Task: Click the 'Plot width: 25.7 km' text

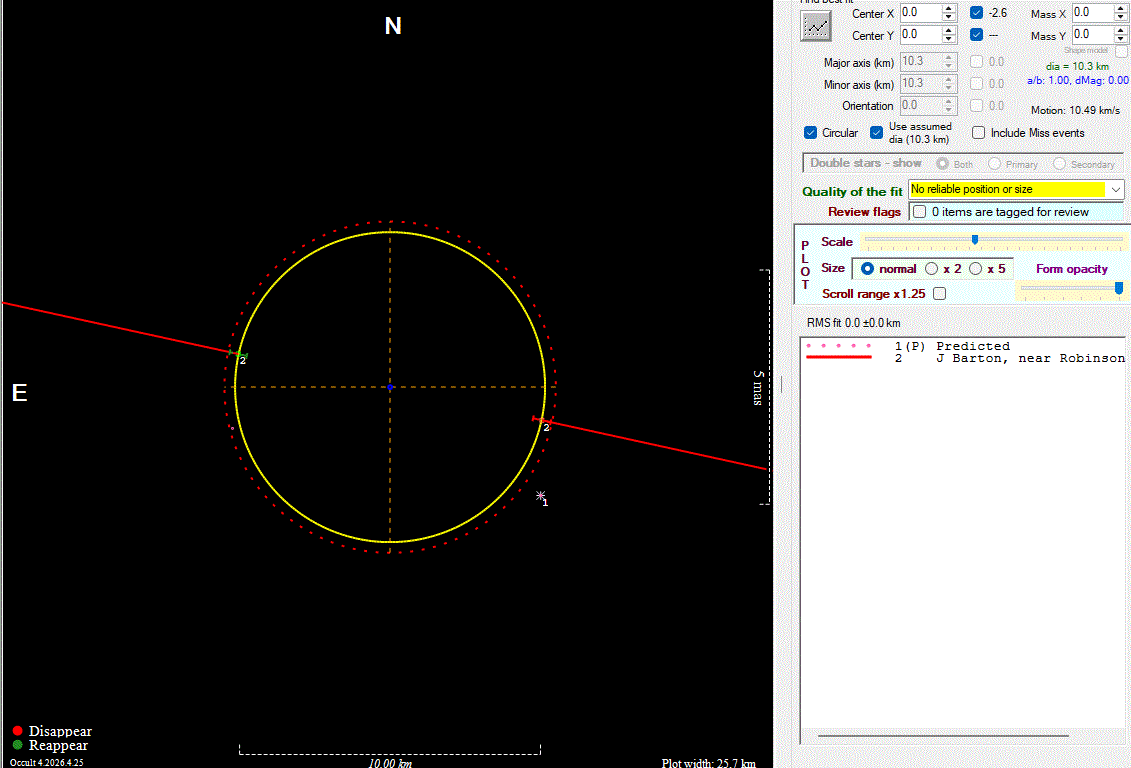Action: point(708,763)
